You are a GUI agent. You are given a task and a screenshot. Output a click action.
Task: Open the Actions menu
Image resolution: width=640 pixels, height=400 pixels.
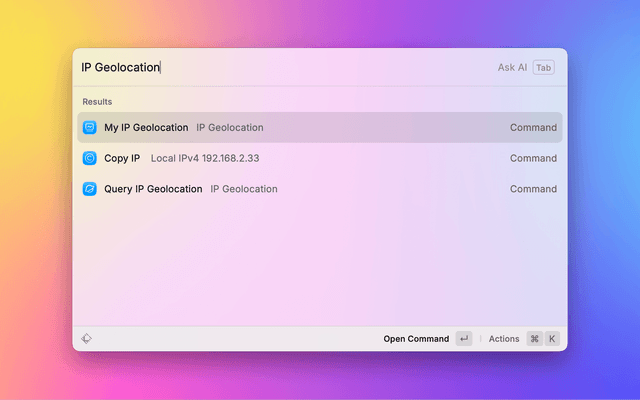[x=504, y=339]
